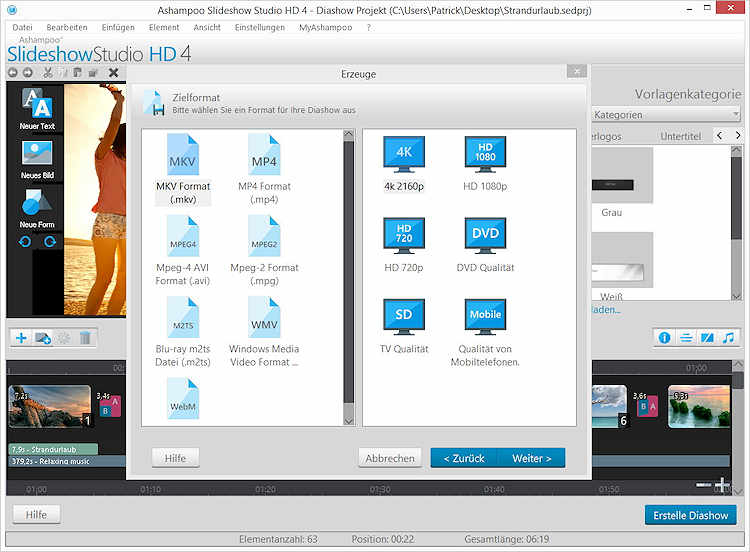This screenshot has height=552, width=750.
Task: Choose Mpeg-4 AVI Format icon
Action: 183,236
